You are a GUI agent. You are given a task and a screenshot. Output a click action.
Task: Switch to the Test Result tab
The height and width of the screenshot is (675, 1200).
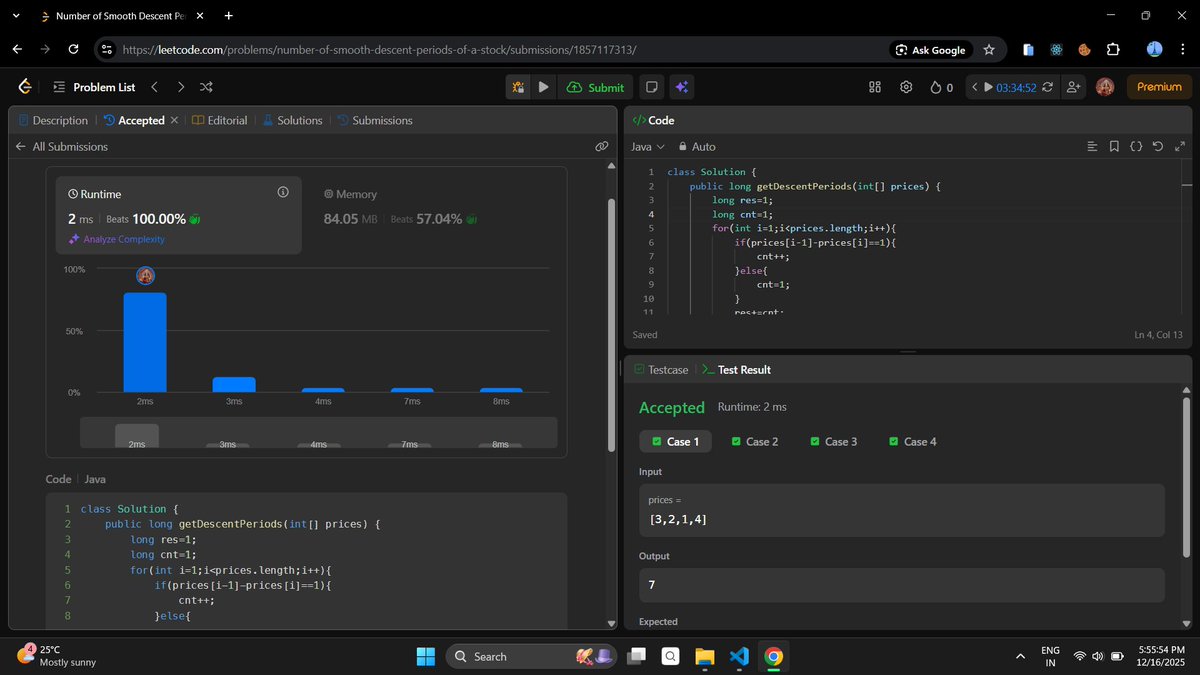point(736,370)
